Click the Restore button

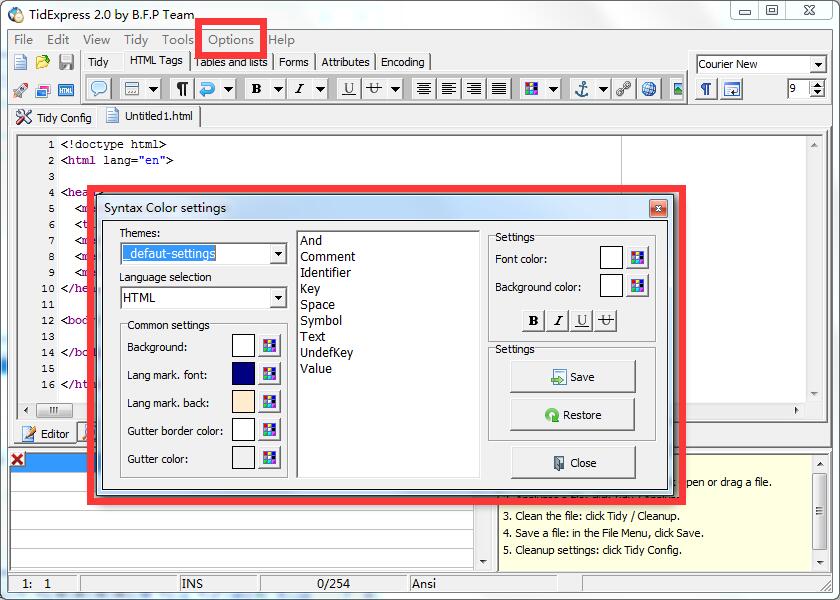(x=573, y=415)
